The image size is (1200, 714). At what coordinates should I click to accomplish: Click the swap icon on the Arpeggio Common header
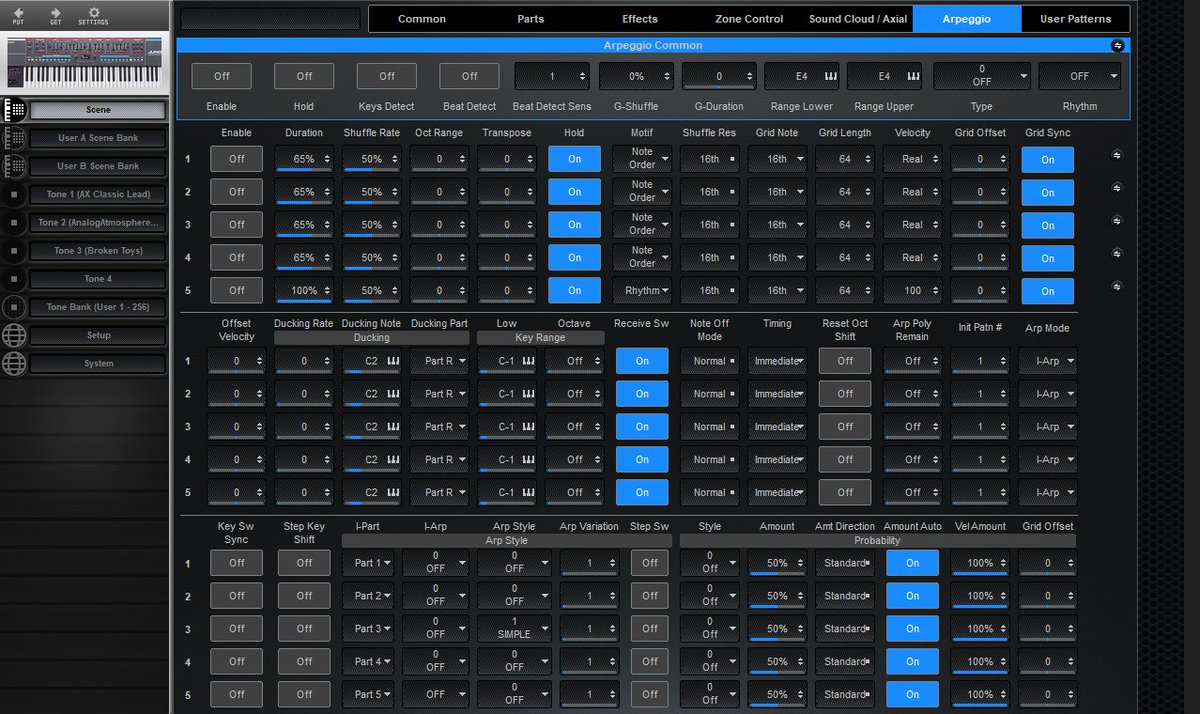point(1117,45)
